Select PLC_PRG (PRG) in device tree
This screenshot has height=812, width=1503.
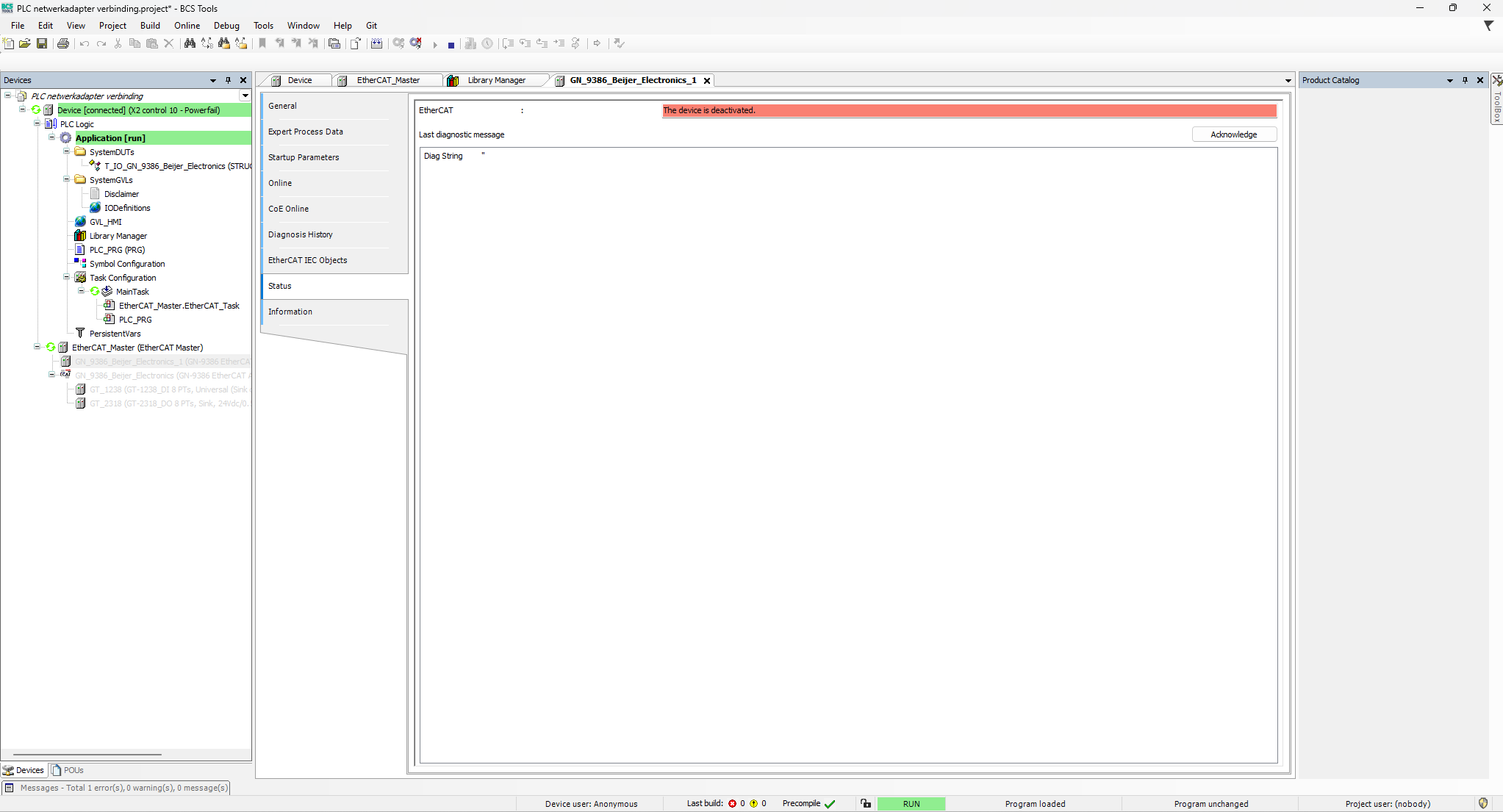click(117, 250)
